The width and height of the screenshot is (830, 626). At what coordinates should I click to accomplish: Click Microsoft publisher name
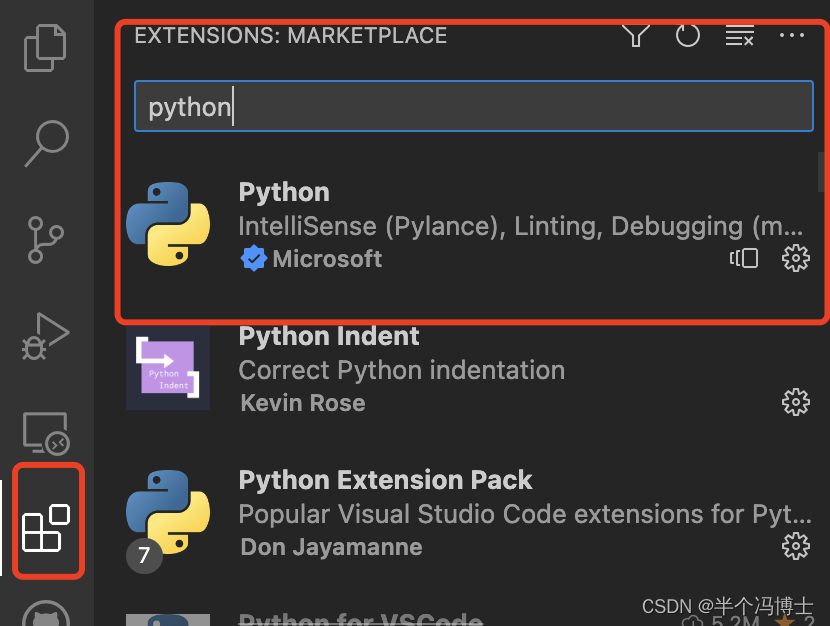(x=327, y=259)
